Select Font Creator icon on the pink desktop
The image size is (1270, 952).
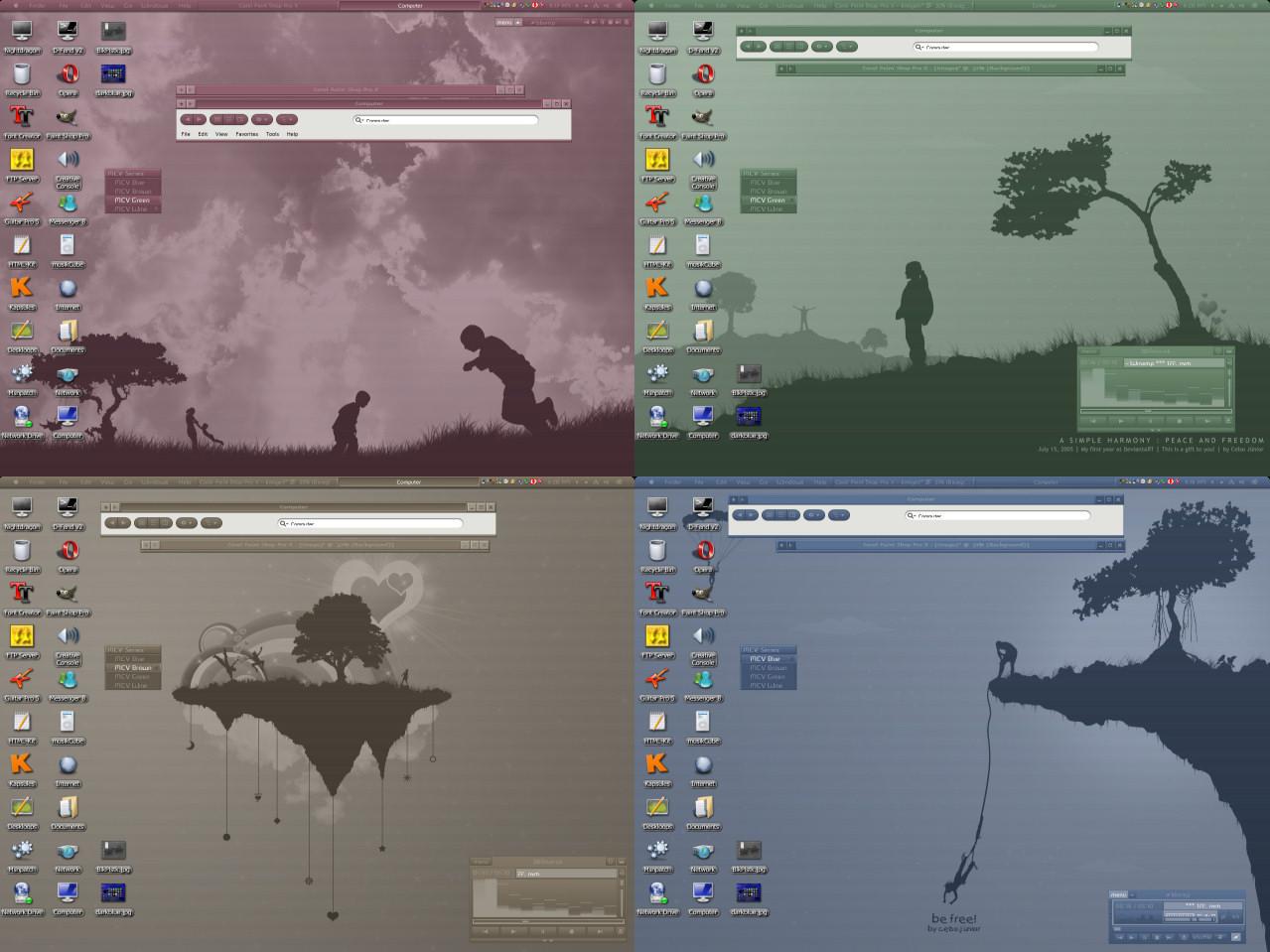[22, 121]
